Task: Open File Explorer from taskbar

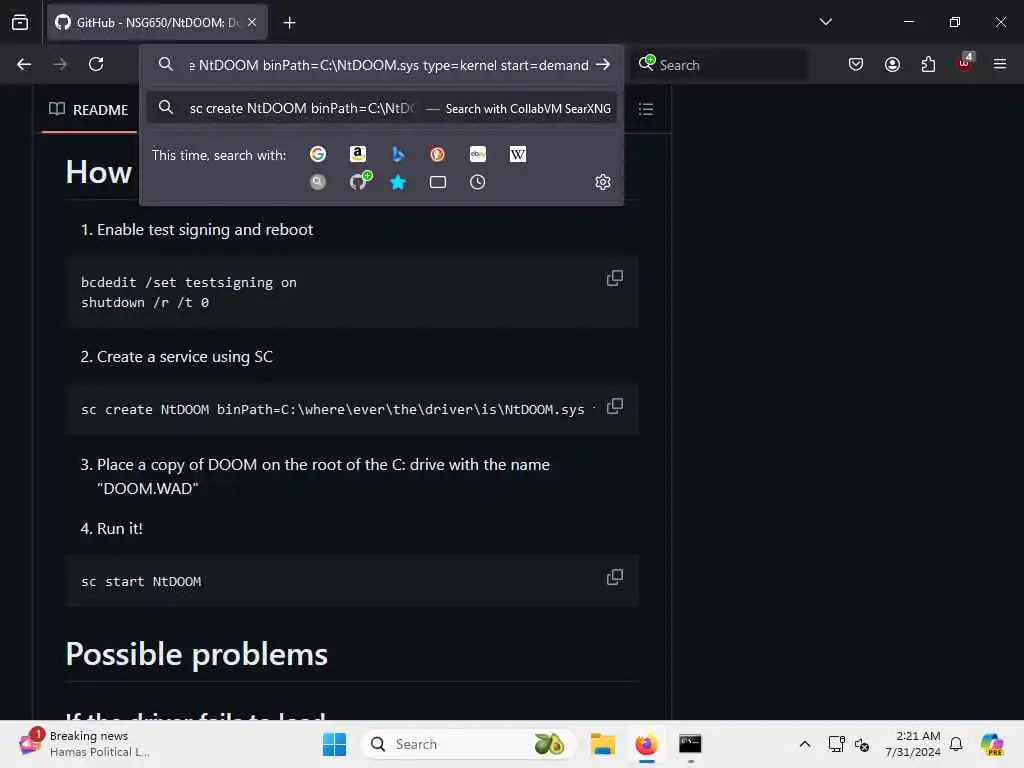Action: pyautogui.click(x=603, y=744)
